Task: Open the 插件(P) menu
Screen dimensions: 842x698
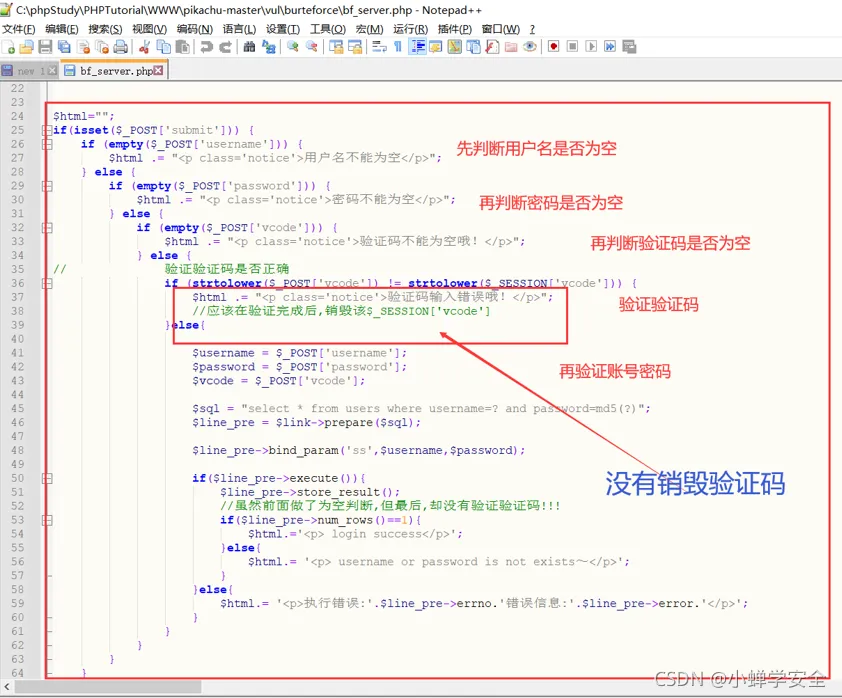Action: pyautogui.click(x=454, y=29)
